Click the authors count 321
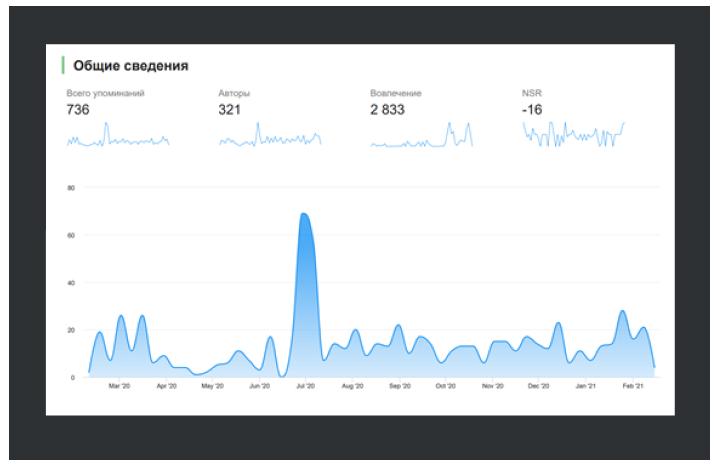 click(229, 109)
